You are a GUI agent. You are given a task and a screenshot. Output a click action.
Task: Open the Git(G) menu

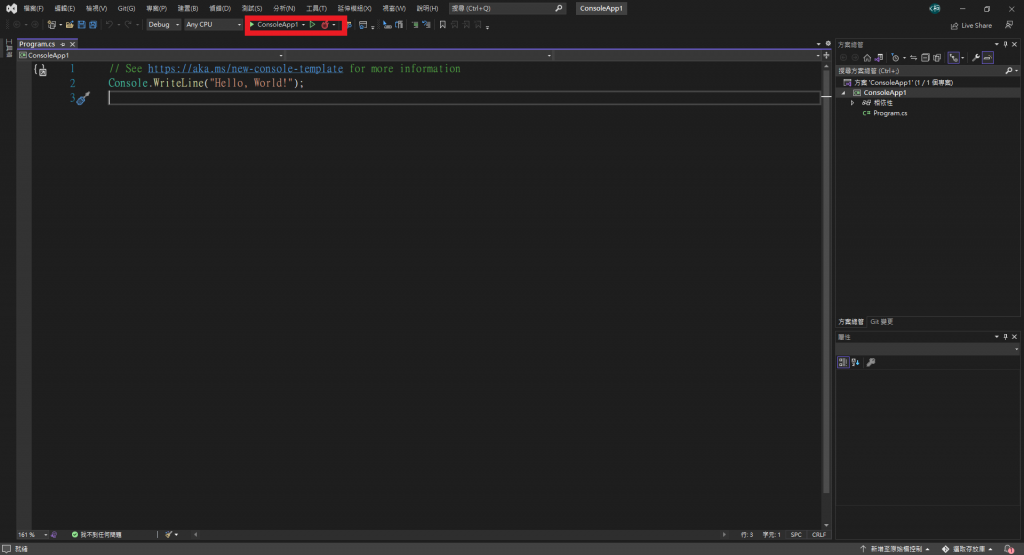pos(126,8)
